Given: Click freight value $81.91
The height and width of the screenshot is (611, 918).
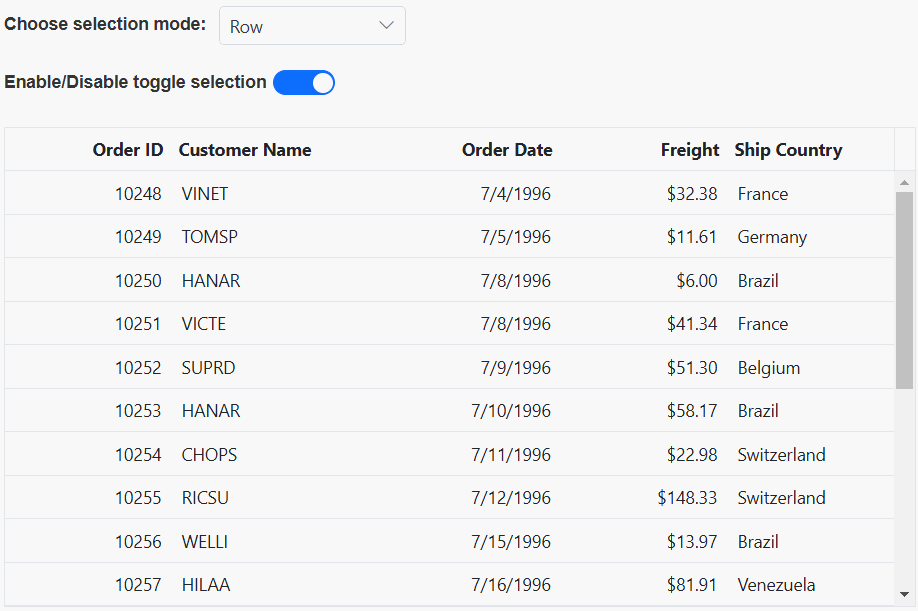Looking at the screenshot, I should 692,585.
